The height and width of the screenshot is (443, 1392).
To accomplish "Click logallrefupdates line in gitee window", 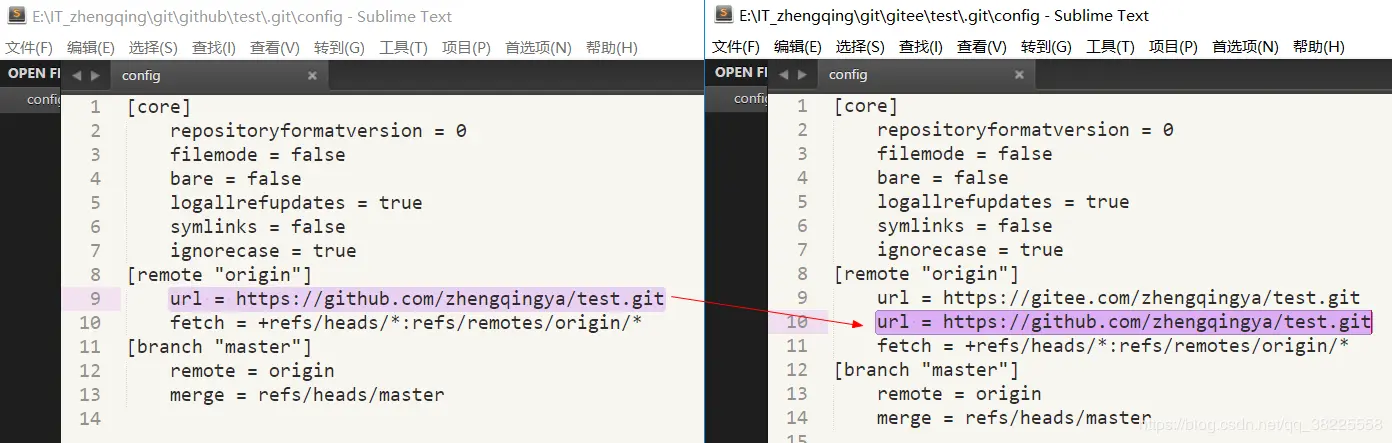I will point(1003,202).
